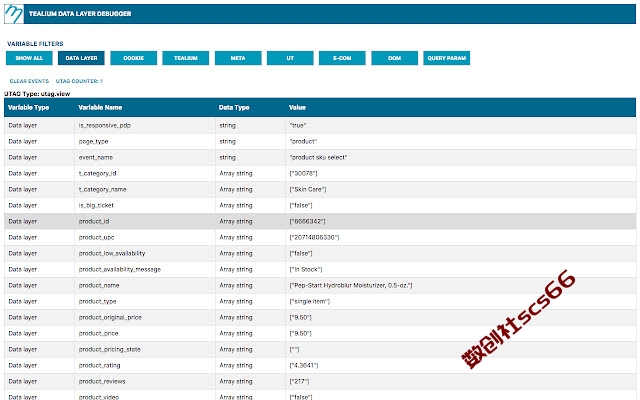The height and width of the screenshot is (400, 640).
Task: Select the is_responsive_pdp variable name
Action: [x=104, y=125]
